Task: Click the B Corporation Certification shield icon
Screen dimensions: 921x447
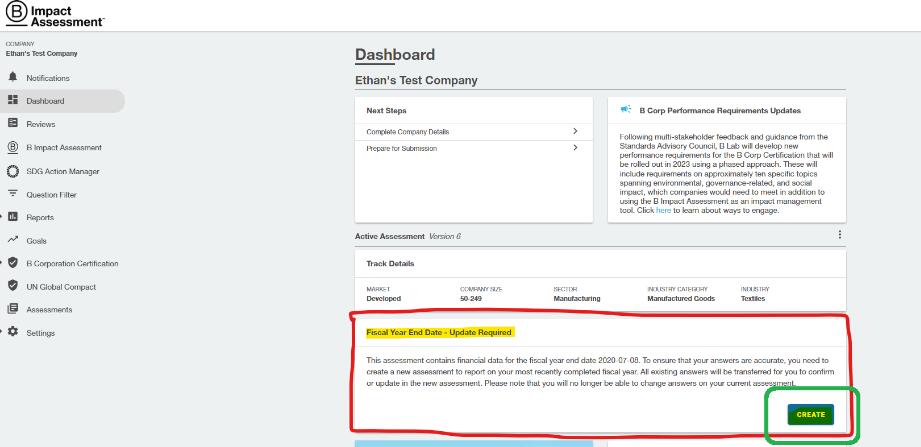Action: pos(13,263)
